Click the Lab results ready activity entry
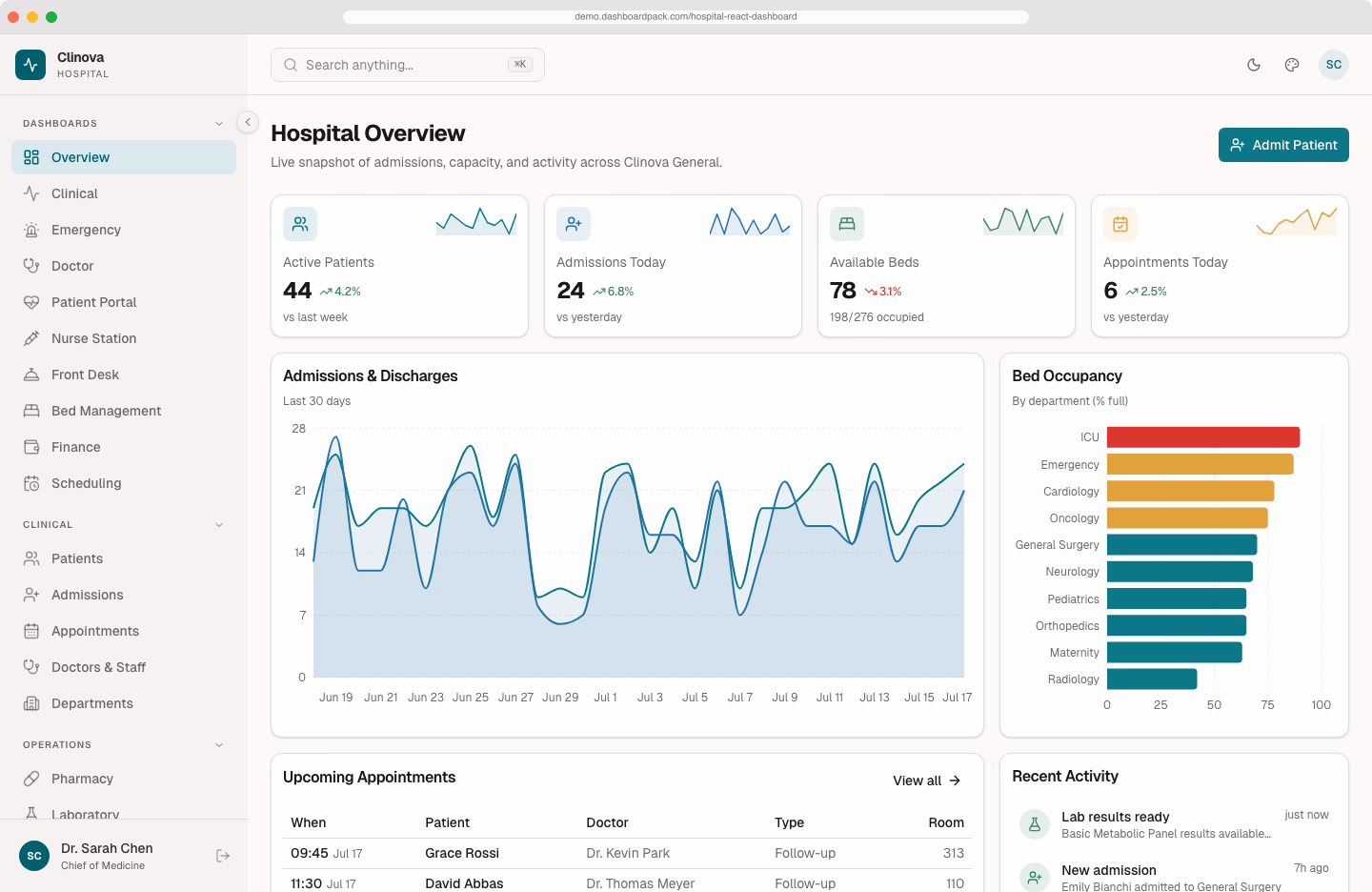1372x892 pixels. 1174,824
